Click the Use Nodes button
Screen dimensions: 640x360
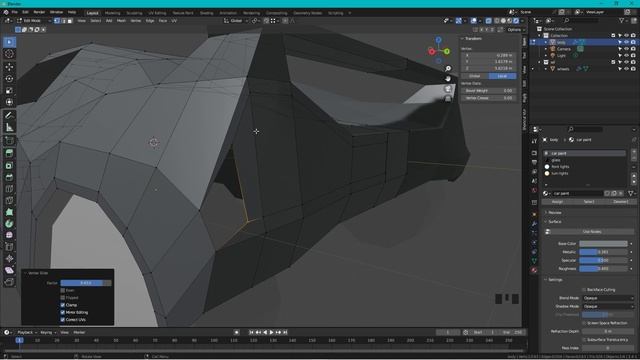coord(591,232)
